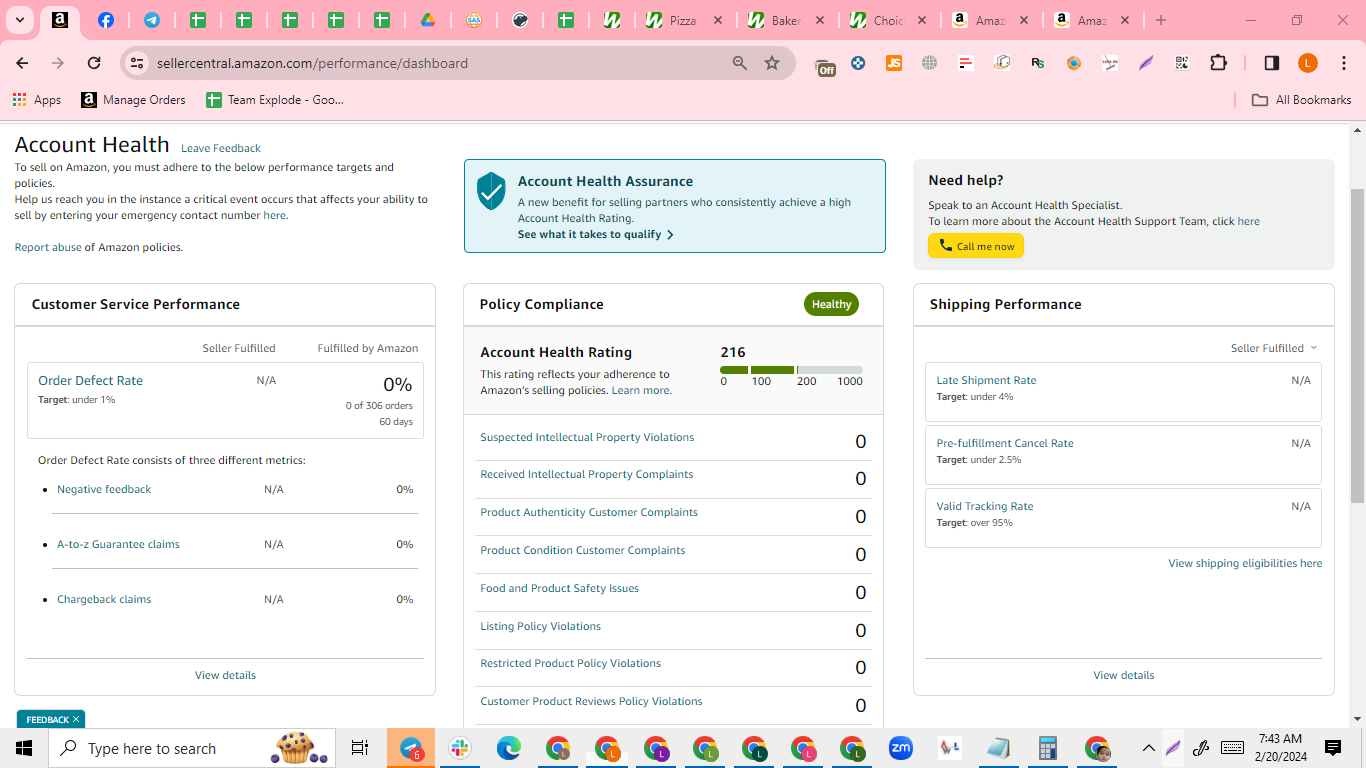This screenshot has height=768, width=1366.
Task: View details under Customer Service Performance
Action: coord(225,675)
